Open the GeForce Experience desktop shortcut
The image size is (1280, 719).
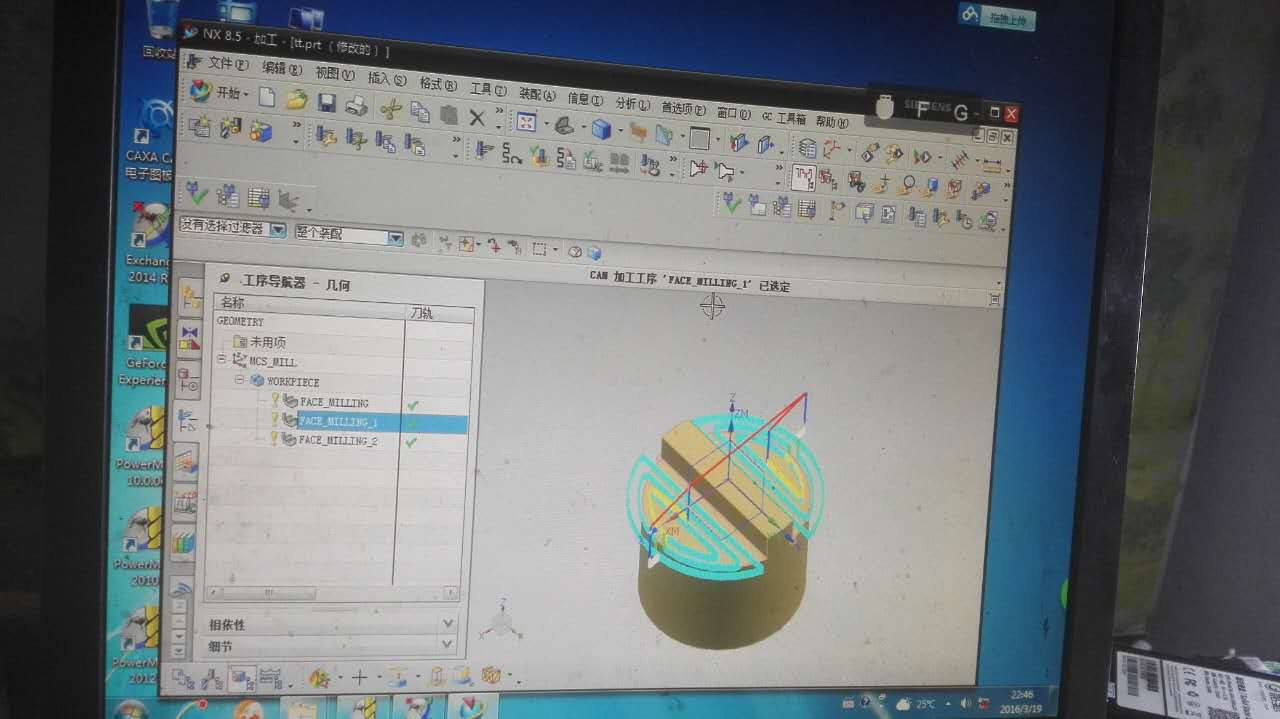coord(145,345)
